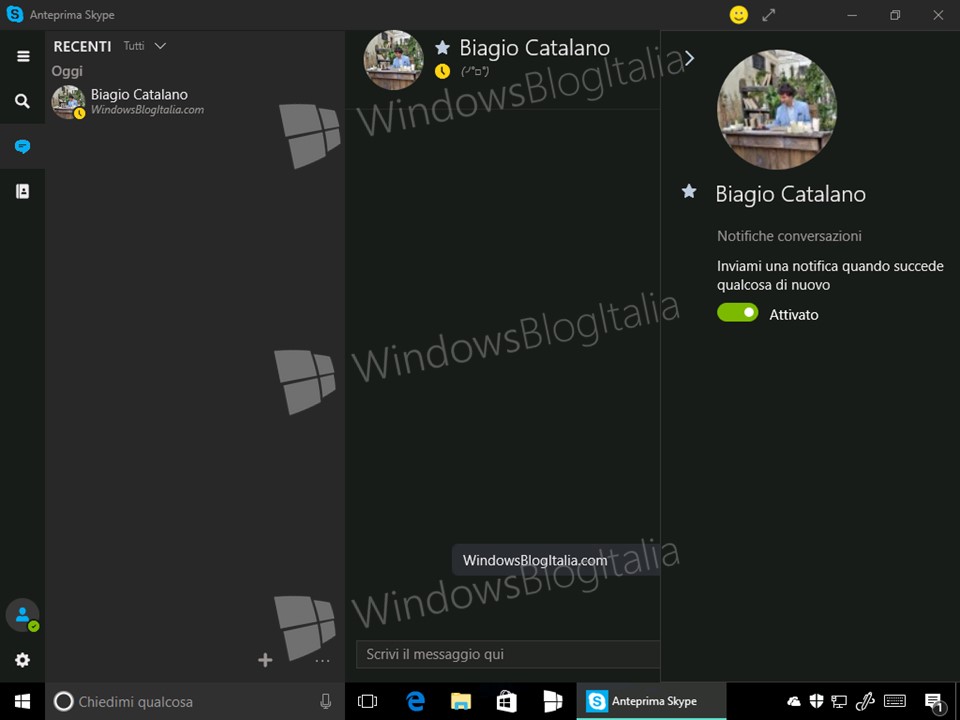Click the pen workspace tray icon
960x720 pixels.
pyautogui.click(x=865, y=702)
